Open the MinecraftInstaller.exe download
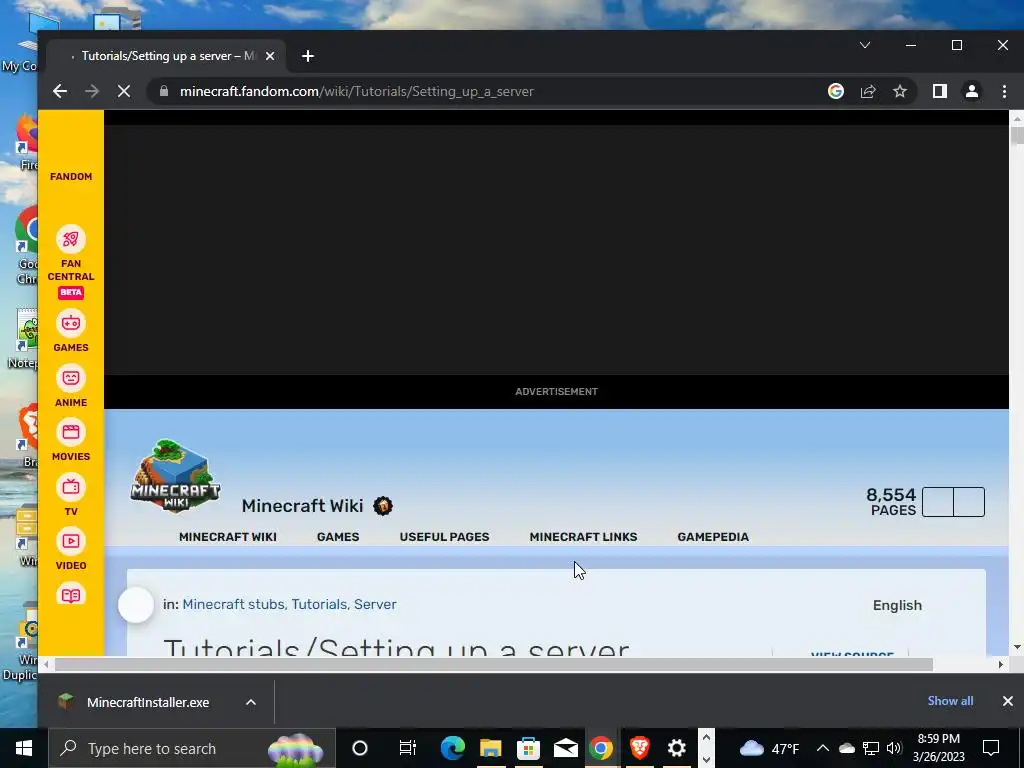1024x768 pixels. (148, 703)
